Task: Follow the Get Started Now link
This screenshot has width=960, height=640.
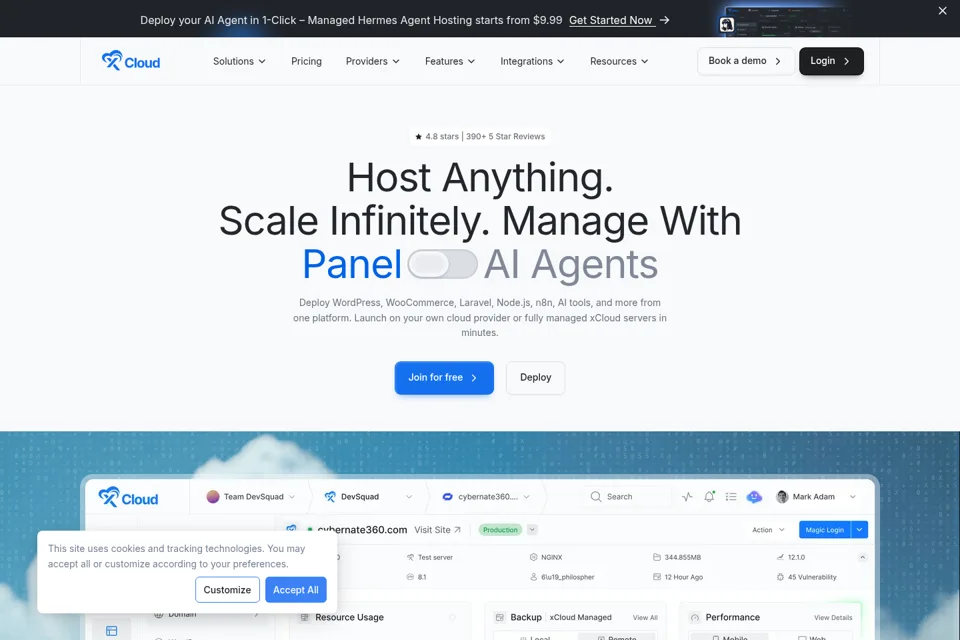Action: pyautogui.click(x=610, y=20)
